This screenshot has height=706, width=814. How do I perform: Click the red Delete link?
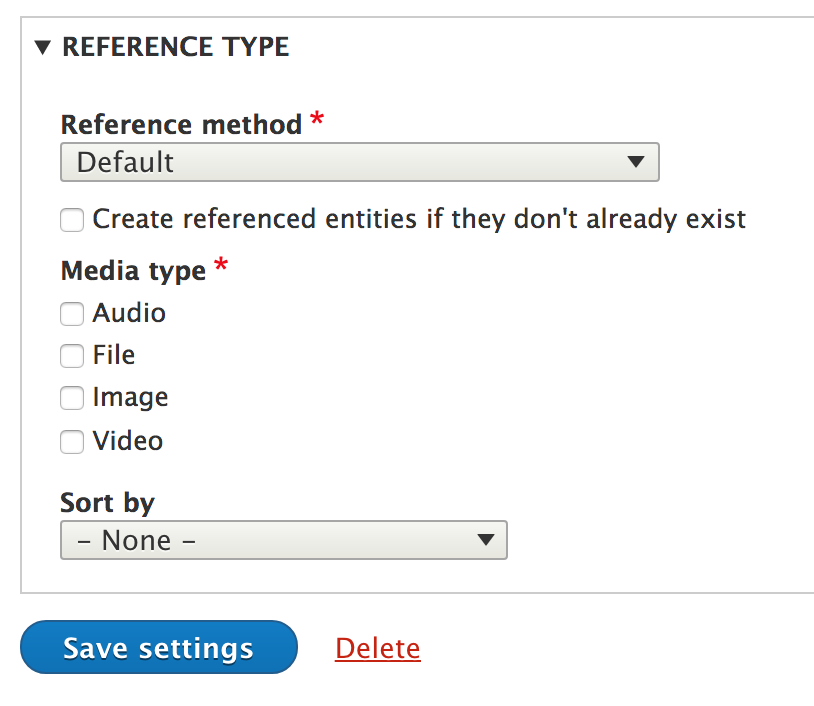378,648
